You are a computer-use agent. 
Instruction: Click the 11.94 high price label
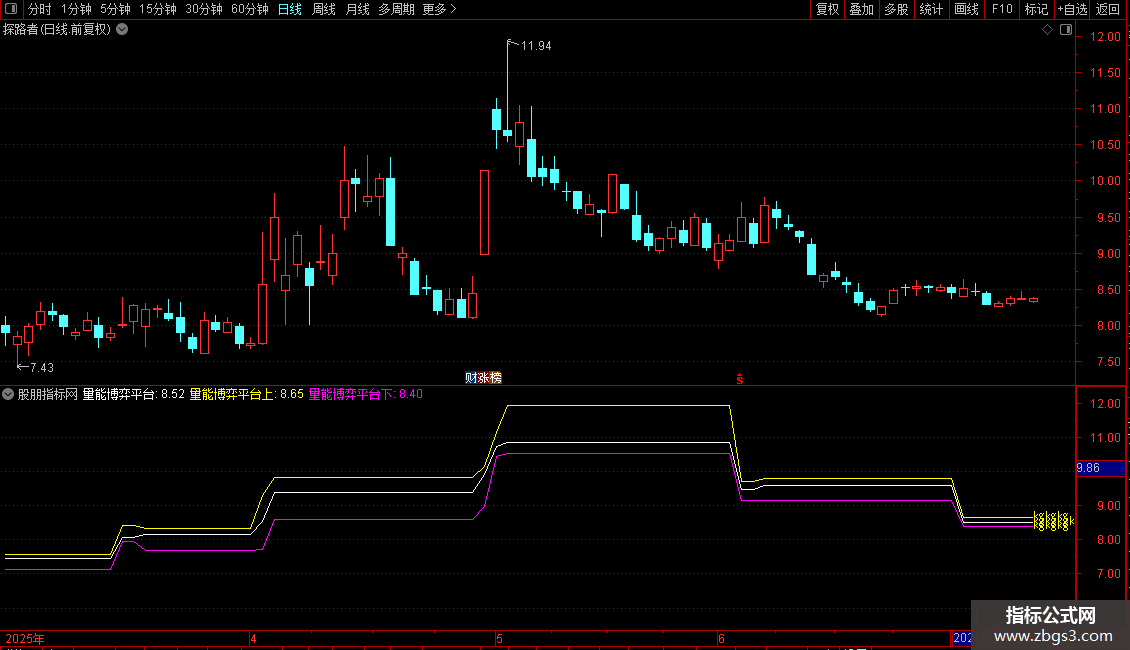tap(536, 46)
